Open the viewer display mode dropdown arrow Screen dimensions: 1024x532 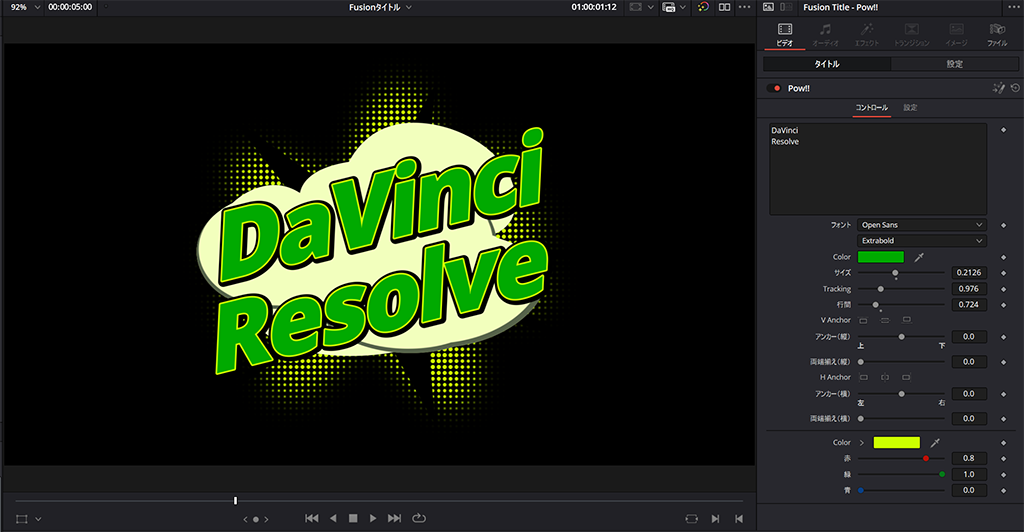(650, 7)
